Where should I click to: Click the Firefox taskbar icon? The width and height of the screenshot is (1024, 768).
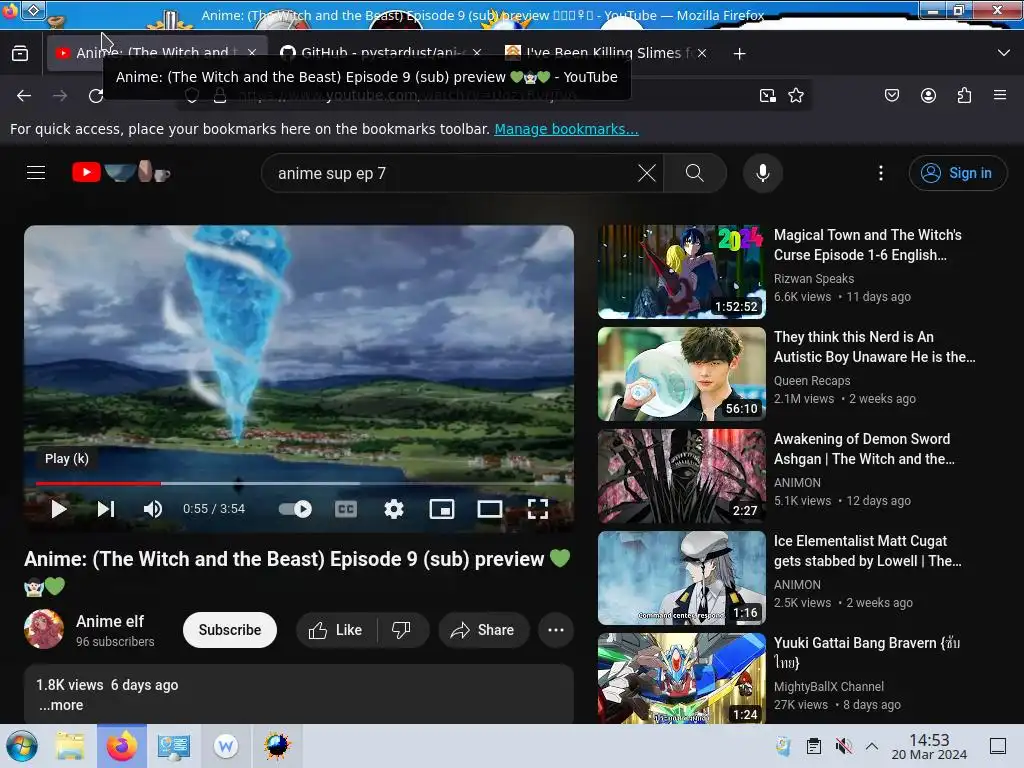121,746
